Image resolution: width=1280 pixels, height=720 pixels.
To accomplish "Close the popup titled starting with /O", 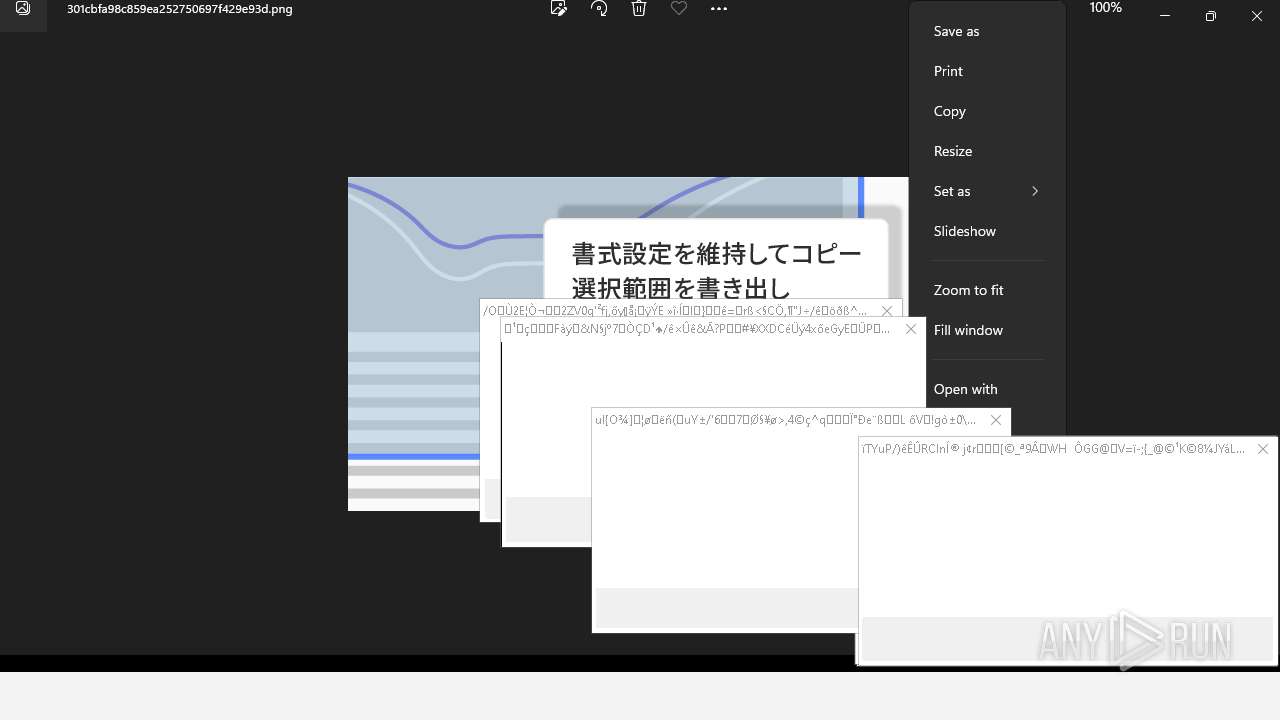I will [x=887, y=311].
